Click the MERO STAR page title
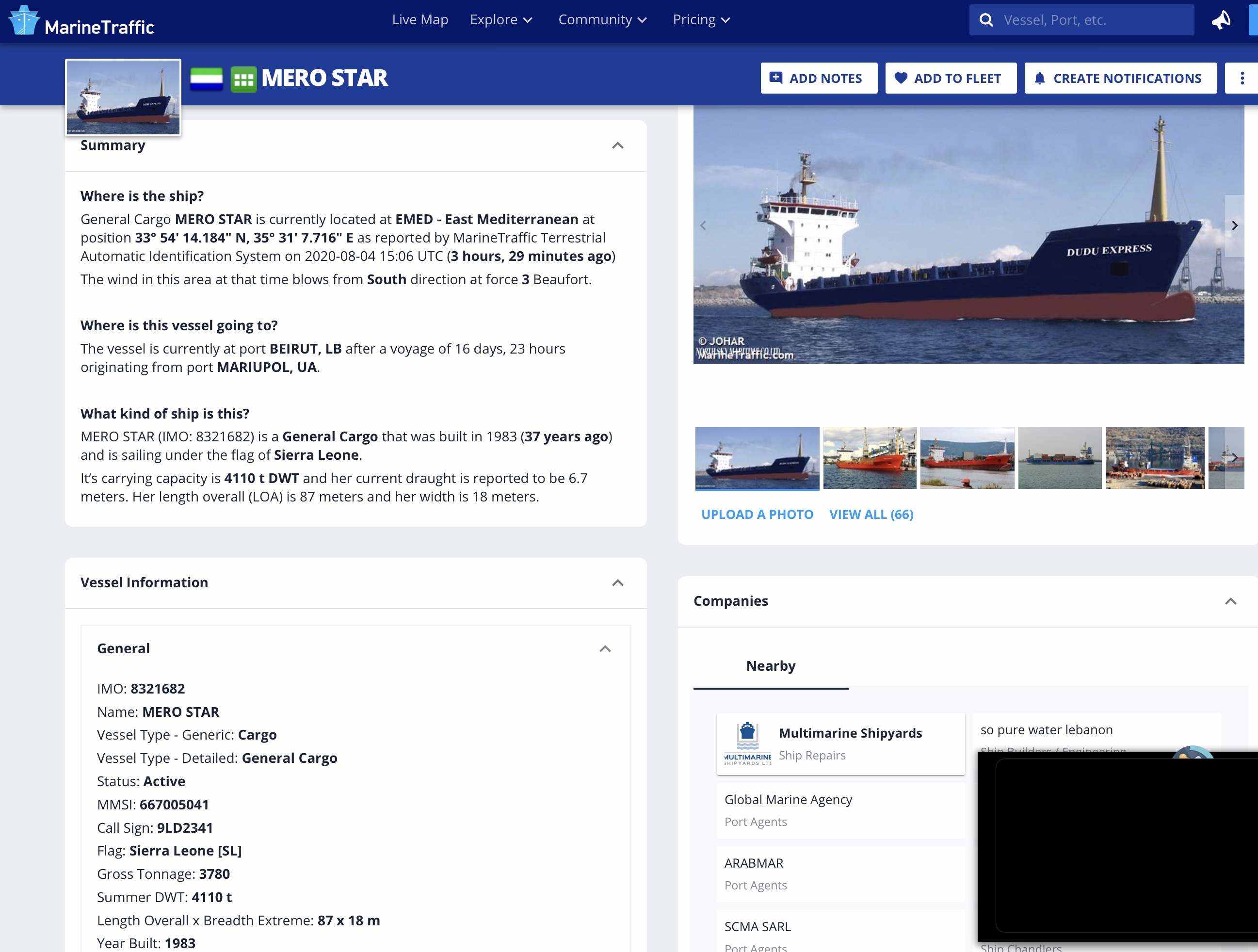The width and height of the screenshot is (1258, 952). pos(324,78)
